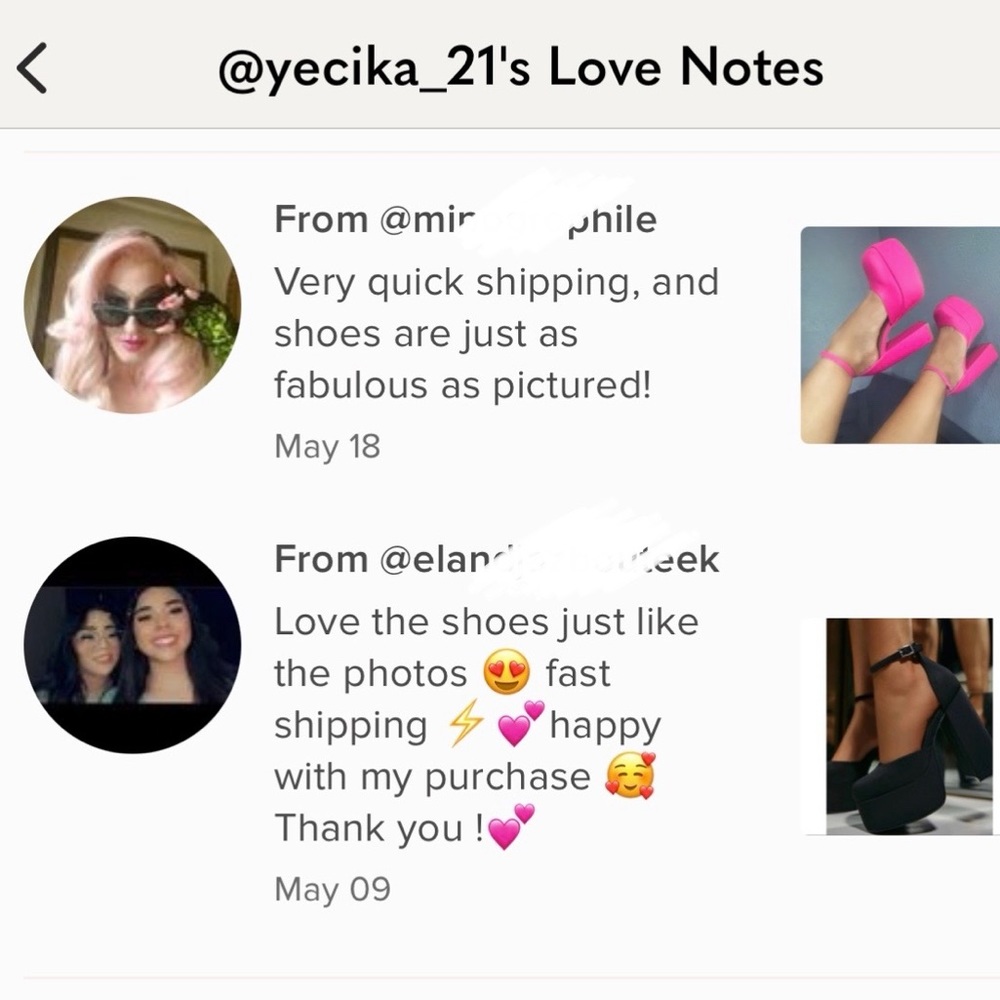
Task: Click the 'Thank you !' text
Action: click(x=379, y=828)
